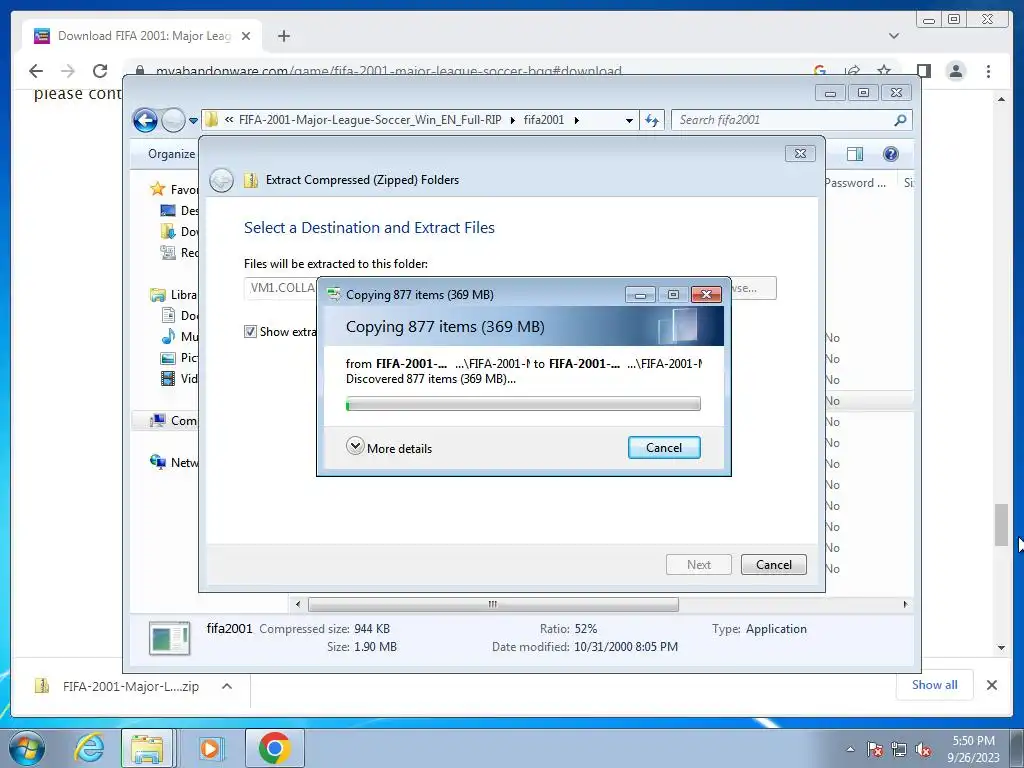1024x768 pixels.
Task: Select Computer in navigation pane
Action: [x=174, y=421]
